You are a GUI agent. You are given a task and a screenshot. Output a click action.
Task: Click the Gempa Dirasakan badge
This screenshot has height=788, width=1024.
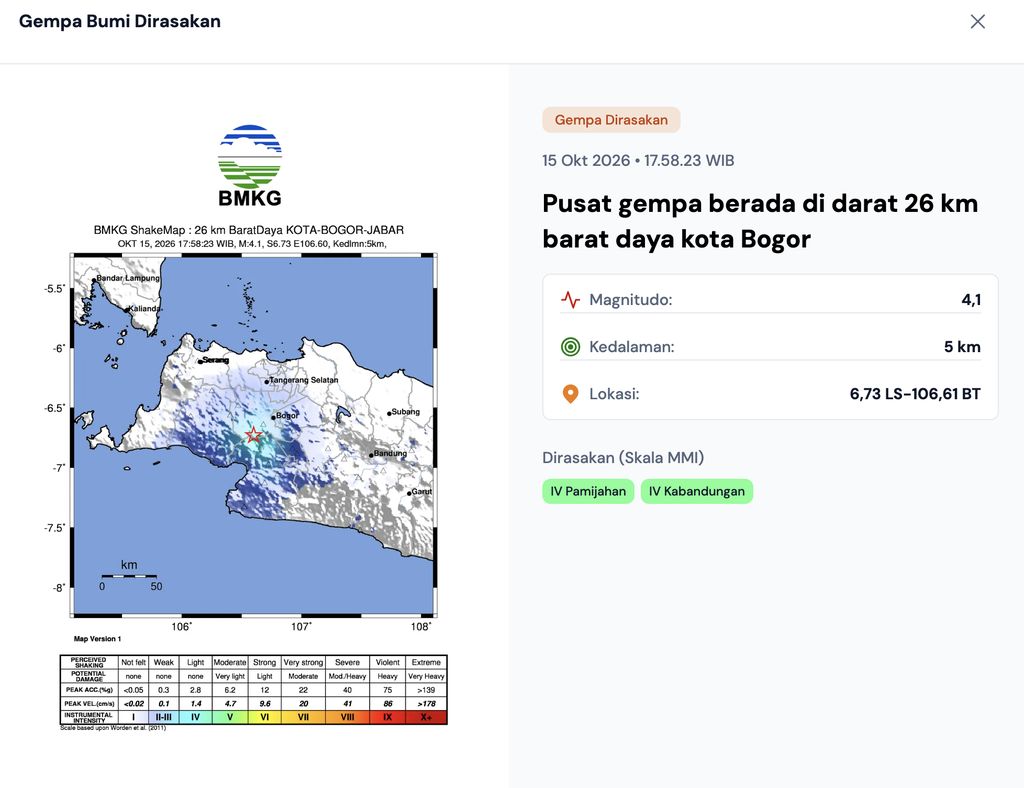coord(611,120)
